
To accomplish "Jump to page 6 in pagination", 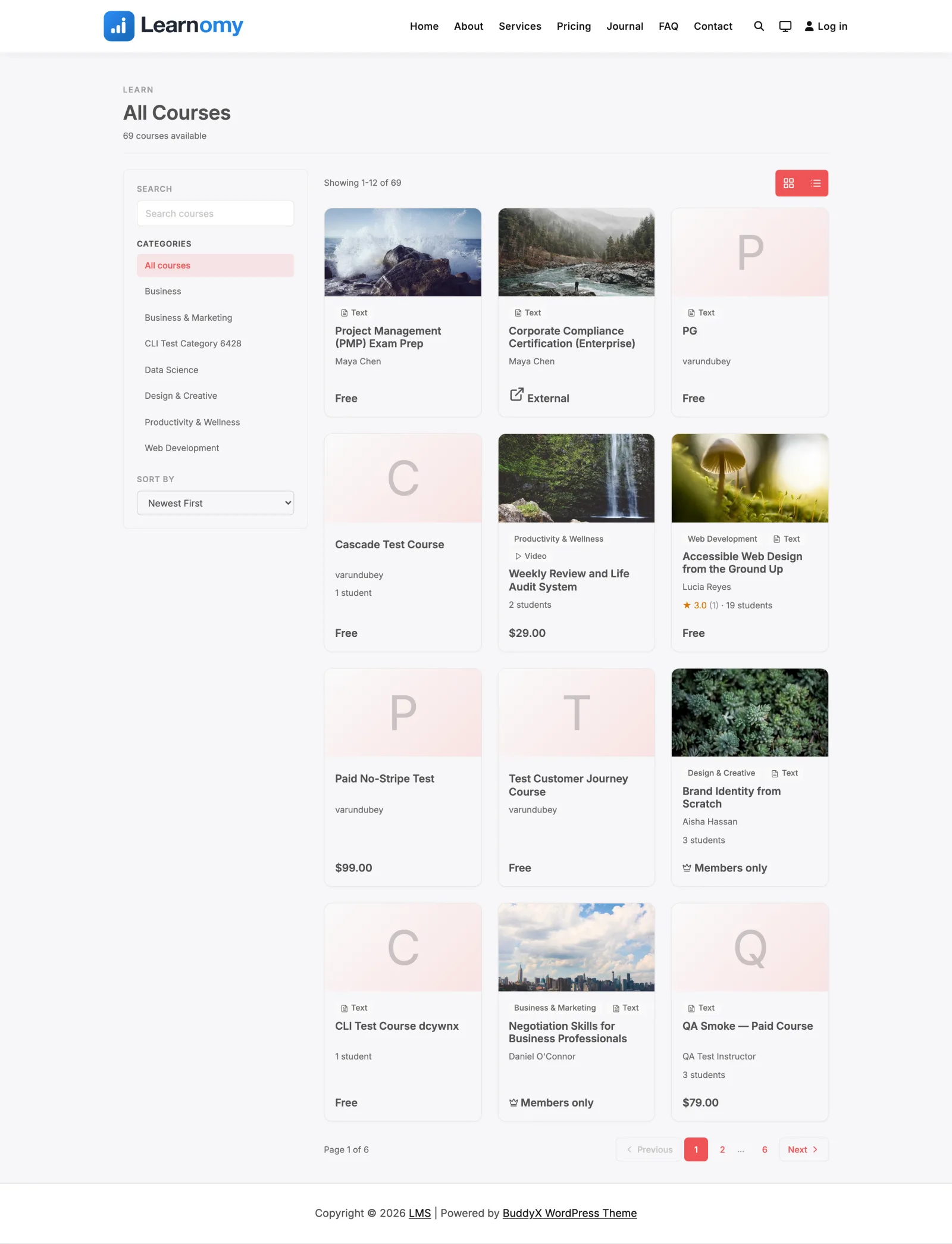I will point(765,1149).
